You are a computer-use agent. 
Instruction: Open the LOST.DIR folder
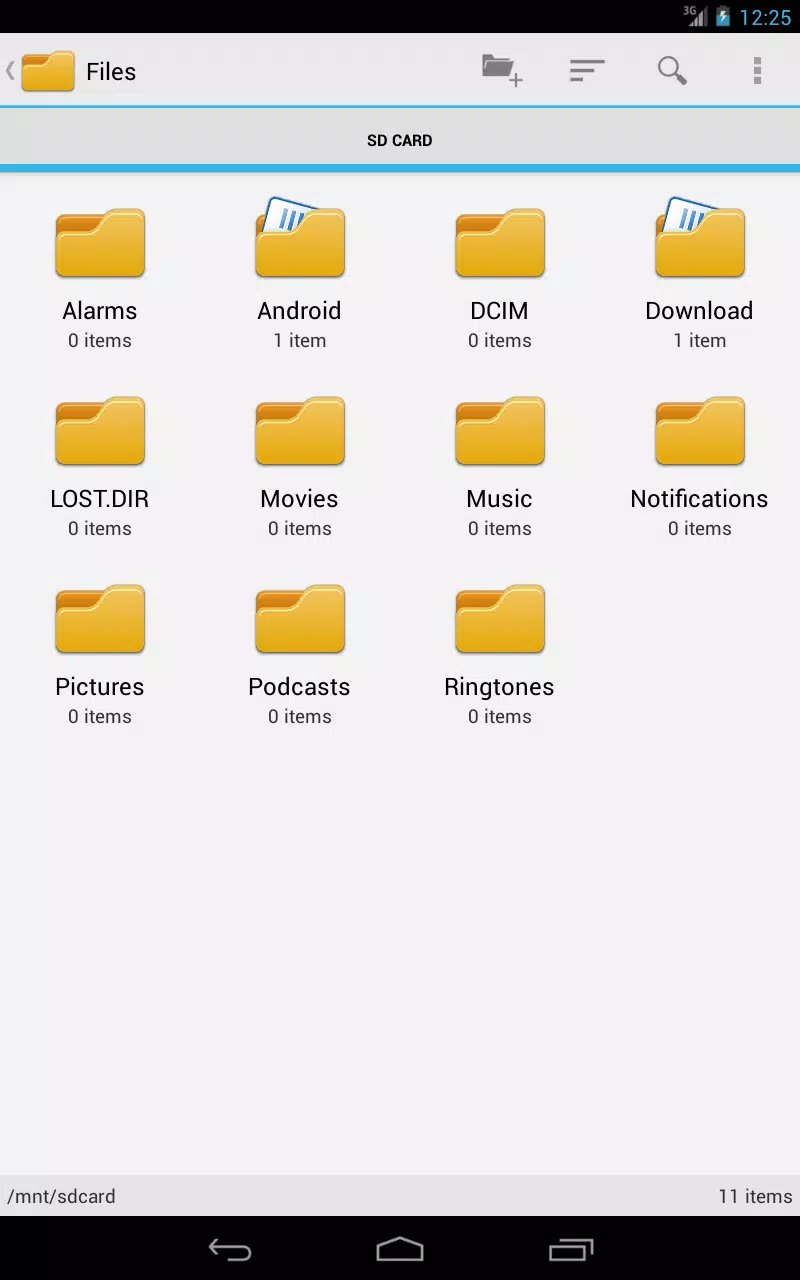pyautogui.click(x=100, y=464)
